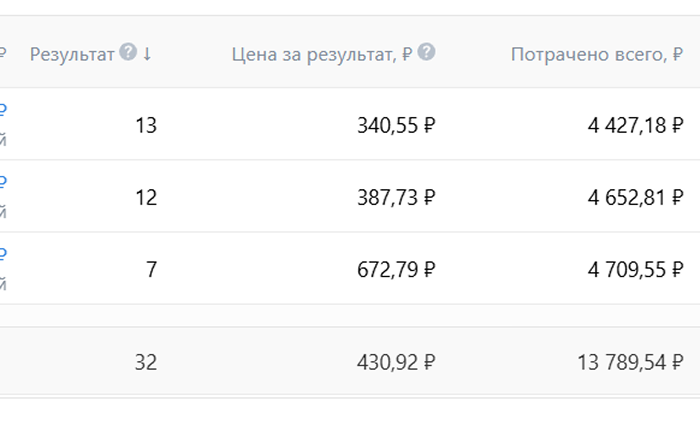This screenshot has width=700, height=423.
Task: Select the result cell showing 12
Action: tap(146, 197)
